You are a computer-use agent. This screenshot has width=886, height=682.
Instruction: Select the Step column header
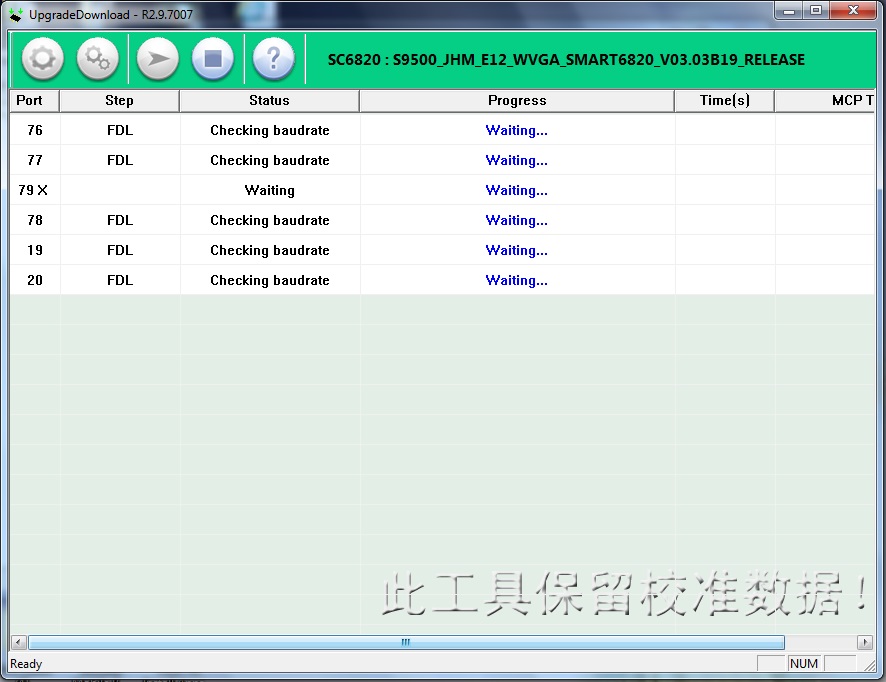[x=119, y=101]
